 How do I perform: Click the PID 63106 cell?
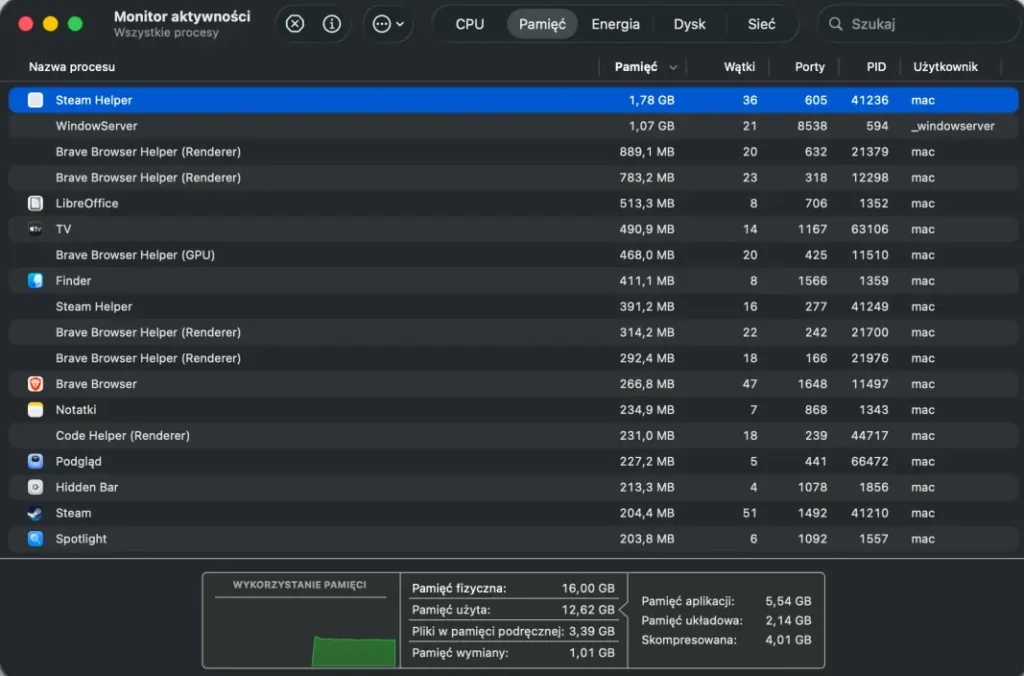[869, 229]
